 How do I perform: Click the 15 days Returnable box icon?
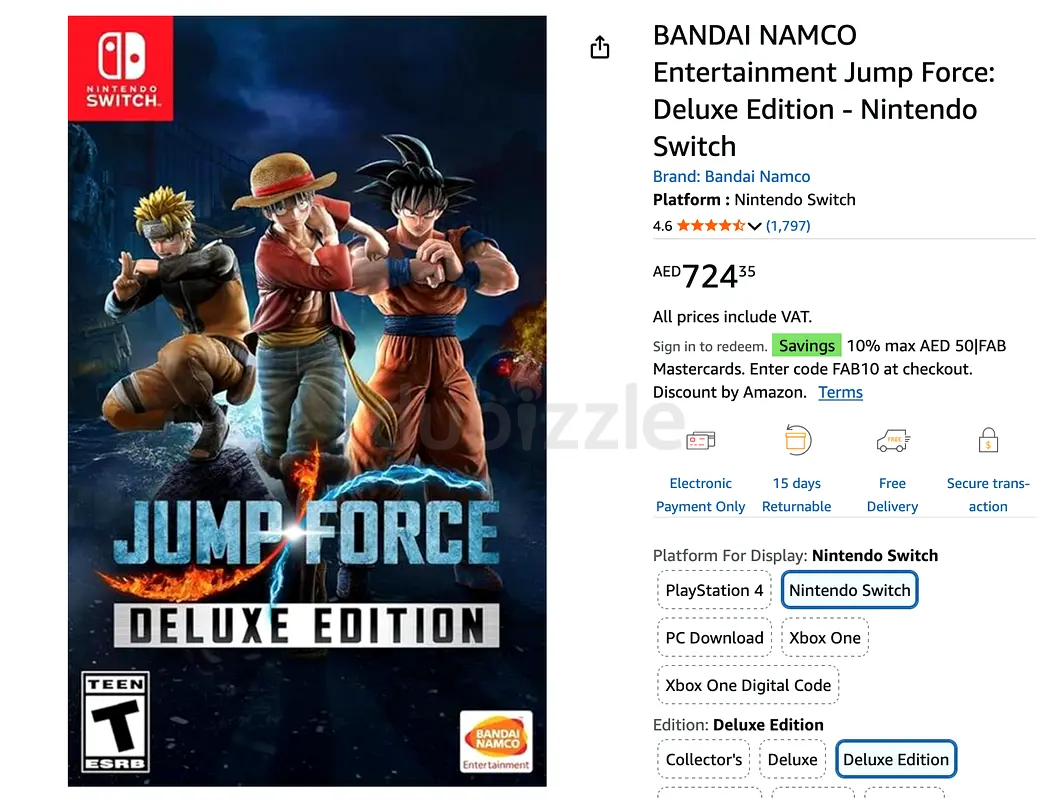(x=797, y=441)
